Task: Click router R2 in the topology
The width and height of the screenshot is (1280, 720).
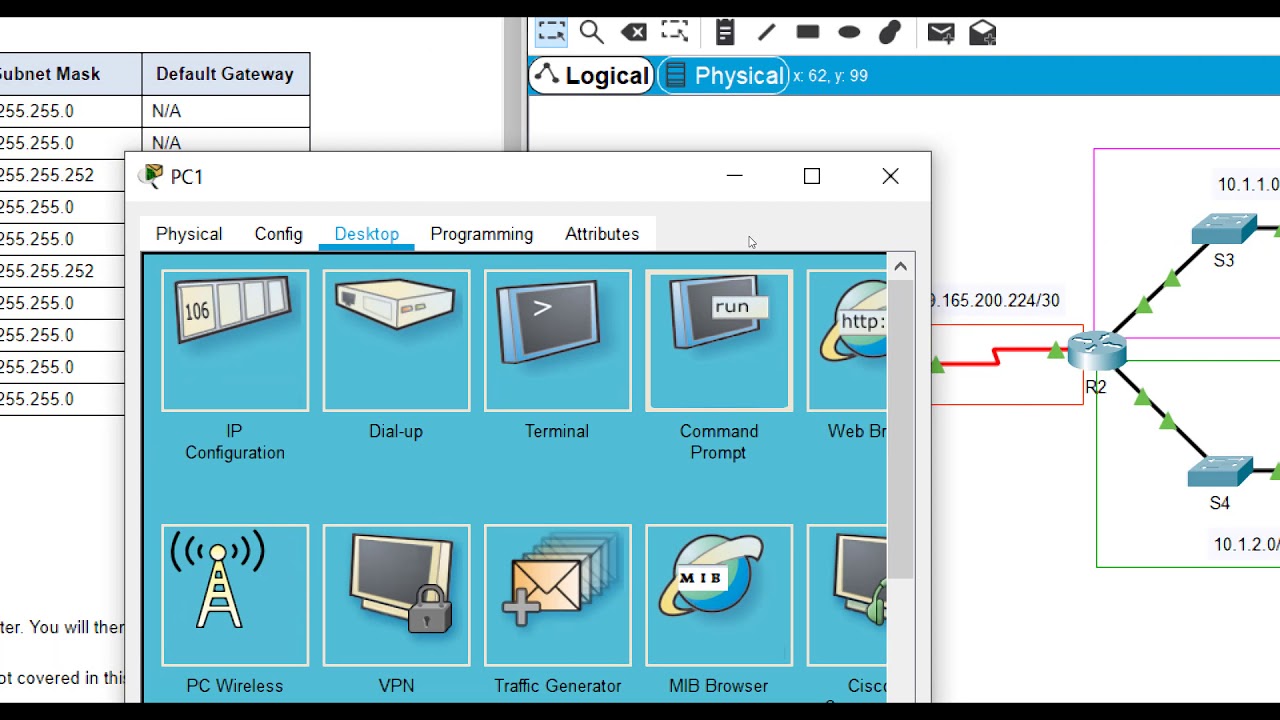Action: (x=1097, y=351)
